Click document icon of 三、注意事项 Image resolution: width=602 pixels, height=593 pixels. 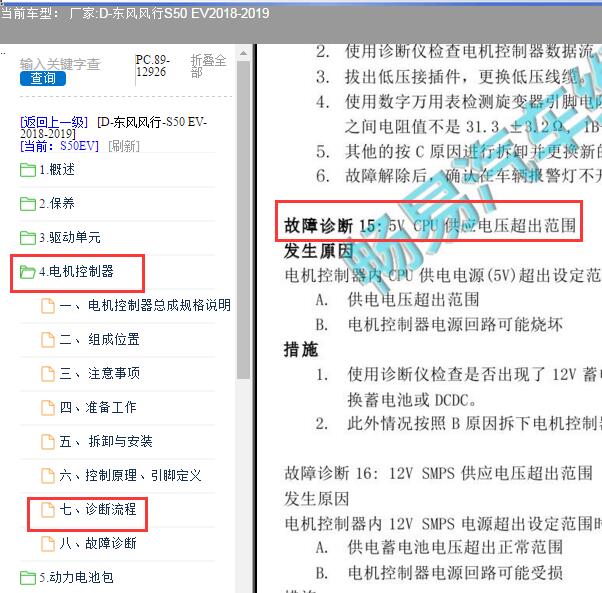[x=48, y=373]
